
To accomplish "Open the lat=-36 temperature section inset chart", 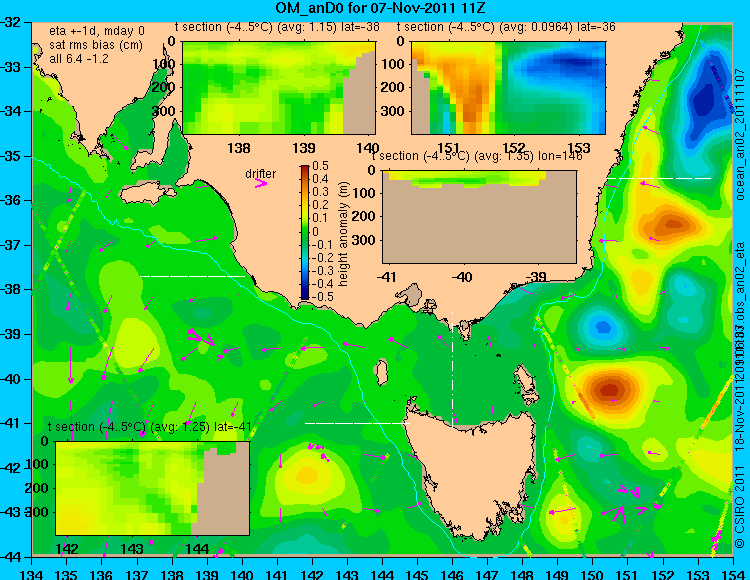I will click(508, 88).
